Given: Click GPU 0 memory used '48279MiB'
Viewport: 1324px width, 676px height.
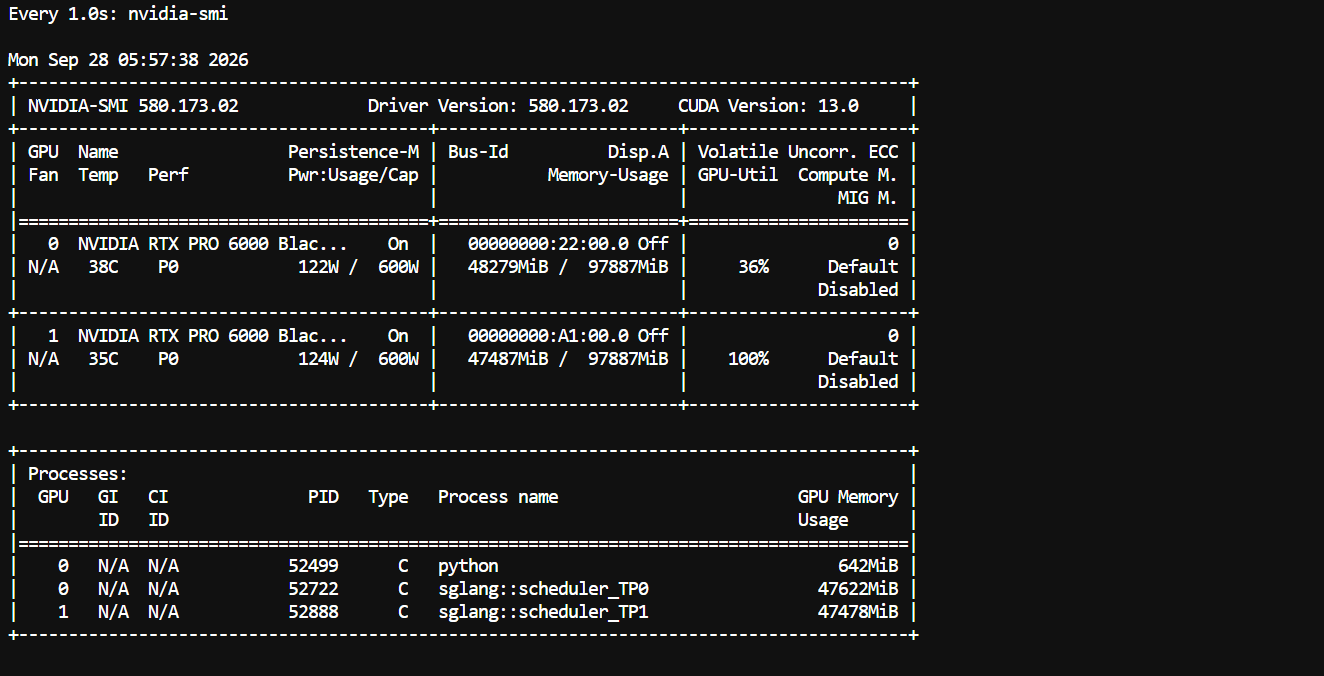Looking at the screenshot, I should pyautogui.click(x=508, y=267).
